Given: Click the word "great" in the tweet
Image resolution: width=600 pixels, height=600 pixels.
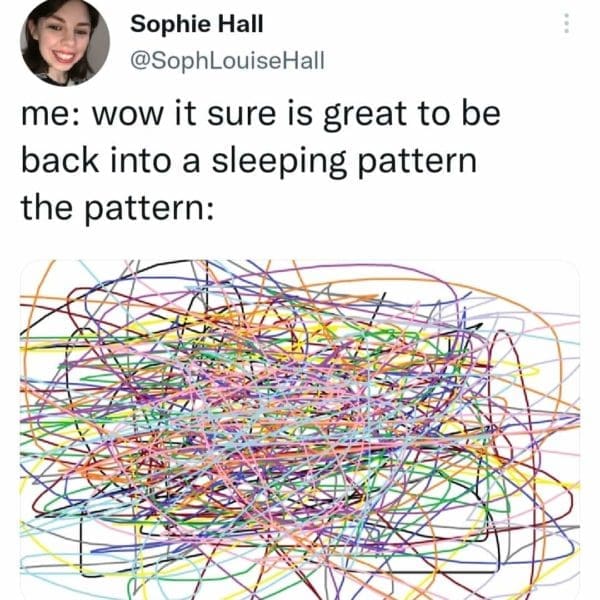Looking at the screenshot, I should tap(365, 116).
